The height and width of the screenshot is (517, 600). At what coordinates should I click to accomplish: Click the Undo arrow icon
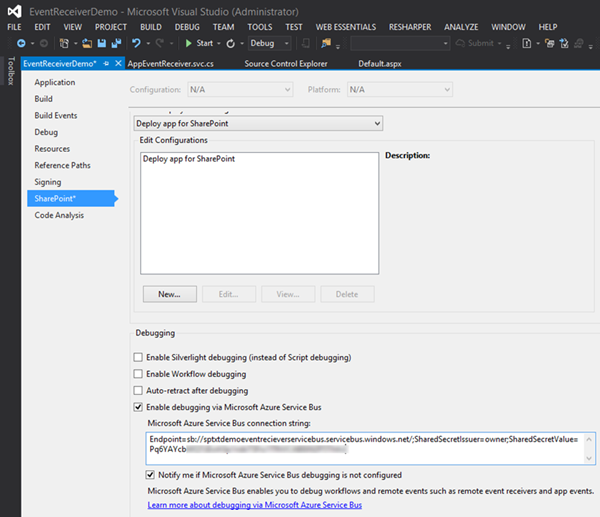pos(136,44)
